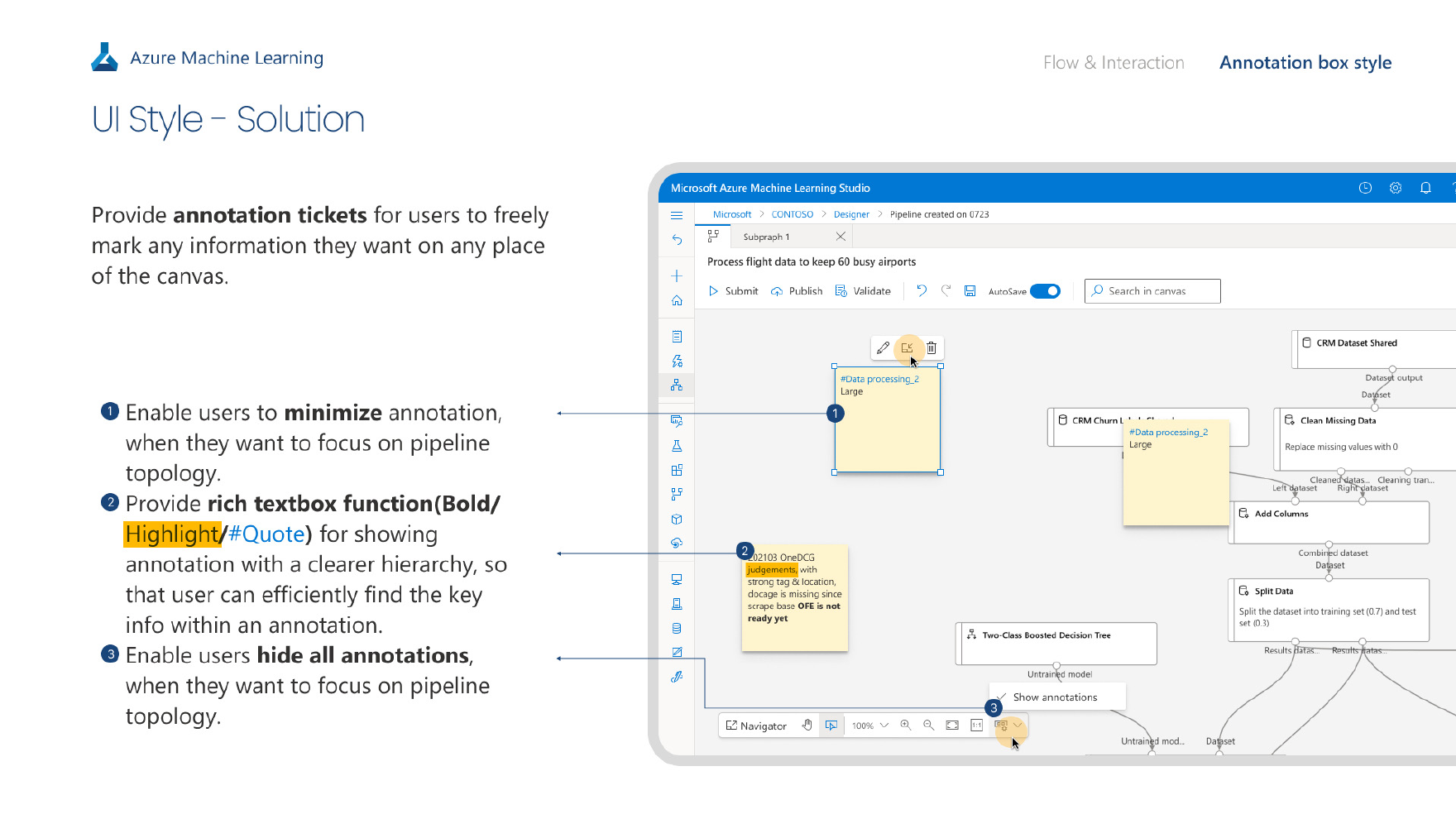Select the Add Columns node

(1330, 522)
